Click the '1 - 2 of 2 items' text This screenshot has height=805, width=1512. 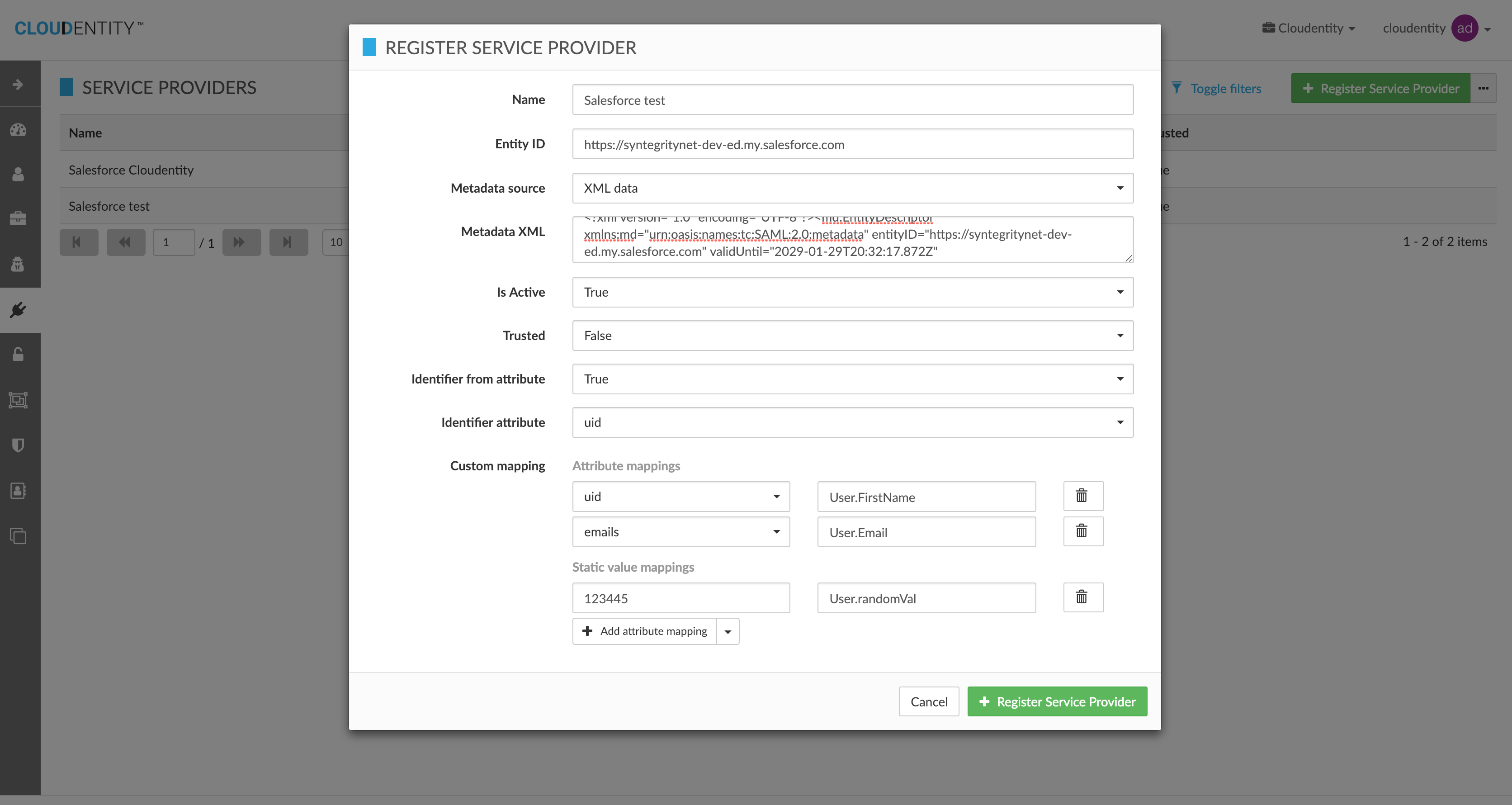pos(1445,241)
